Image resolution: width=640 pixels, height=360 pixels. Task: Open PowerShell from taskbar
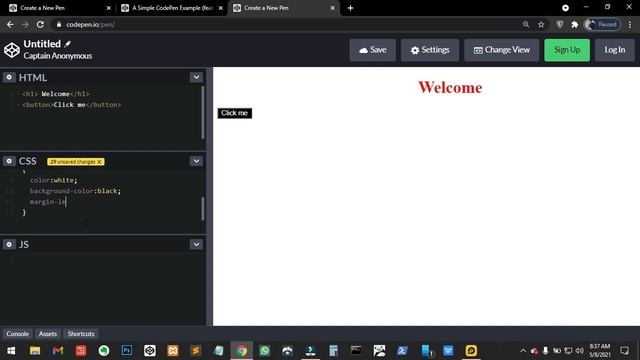tap(402, 351)
